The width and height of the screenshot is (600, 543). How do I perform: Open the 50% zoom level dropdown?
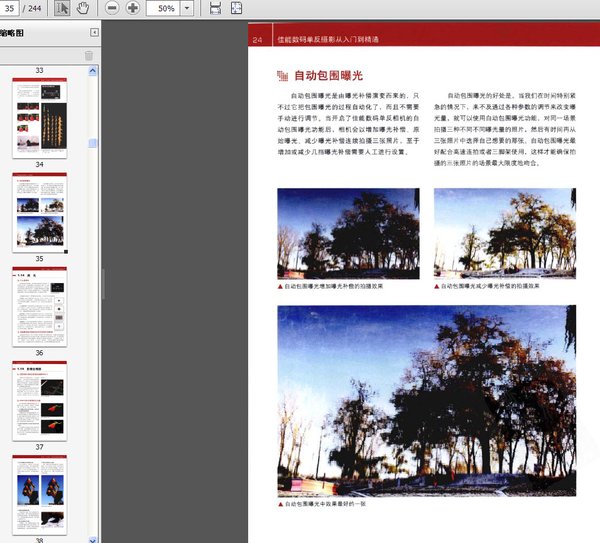click(186, 8)
